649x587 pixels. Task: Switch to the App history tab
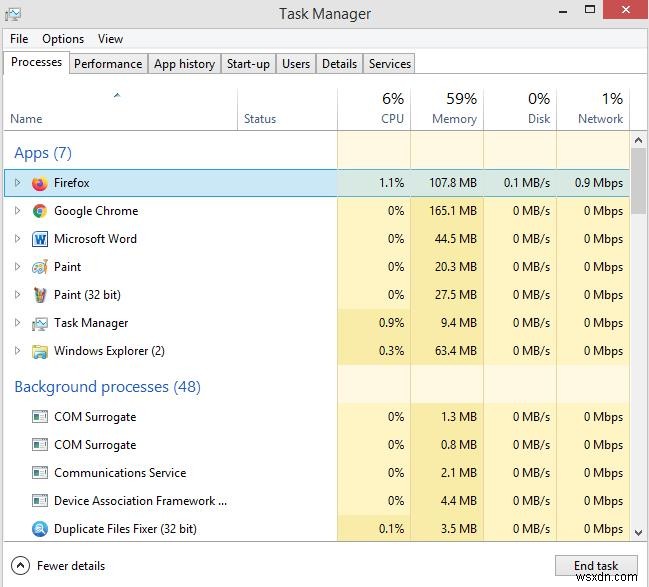point(184,64)
